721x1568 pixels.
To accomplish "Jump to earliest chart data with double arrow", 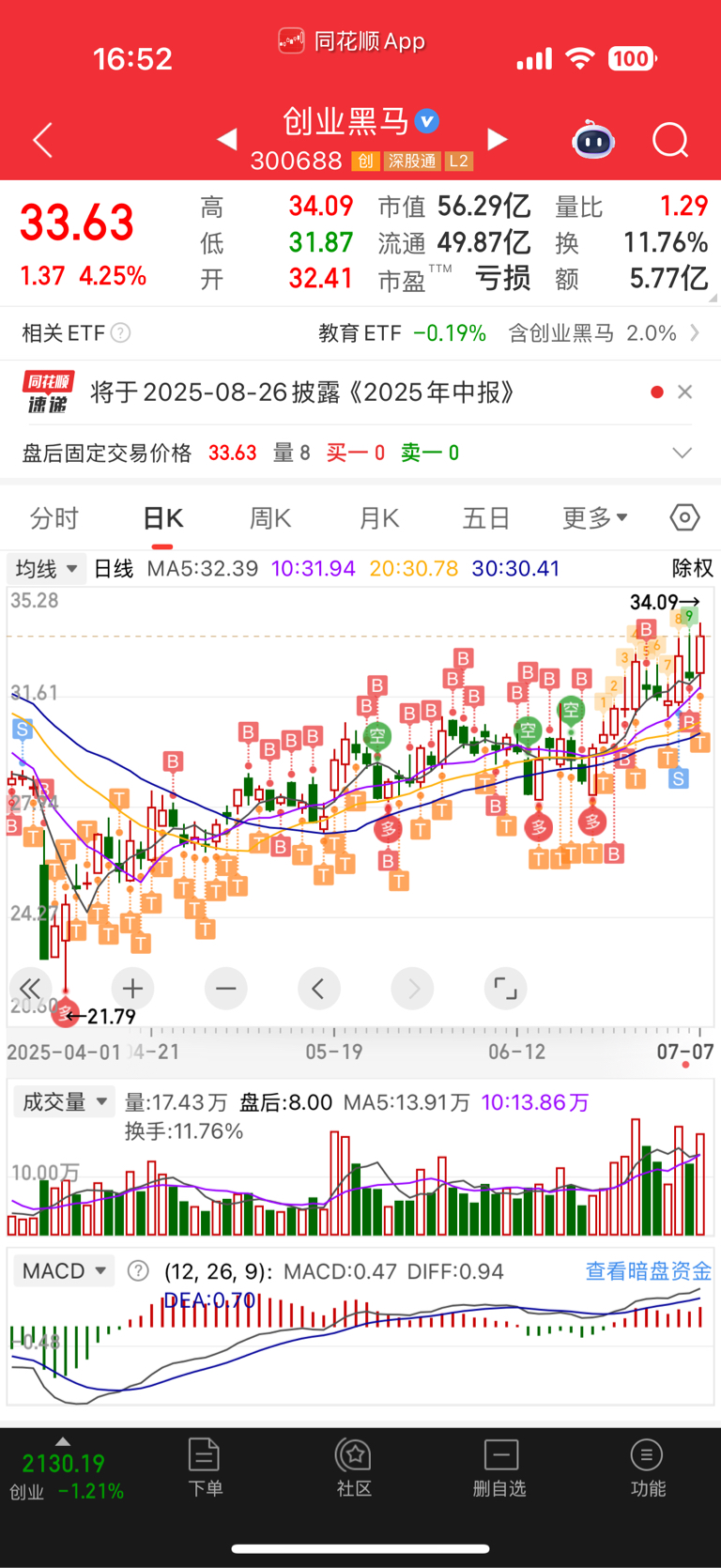I will (30, 989).
